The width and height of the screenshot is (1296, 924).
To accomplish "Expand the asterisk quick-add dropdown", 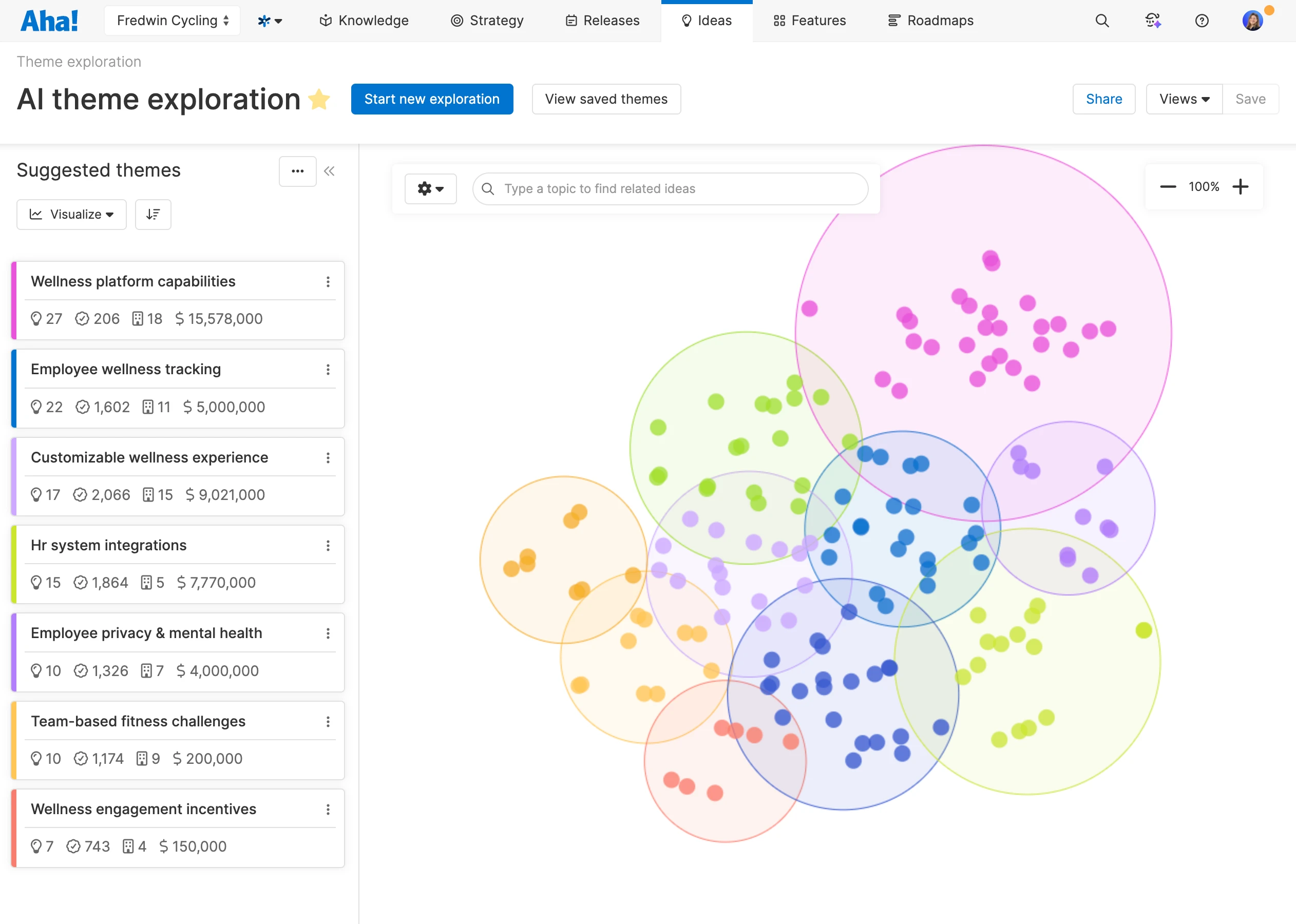I will 270,21.
